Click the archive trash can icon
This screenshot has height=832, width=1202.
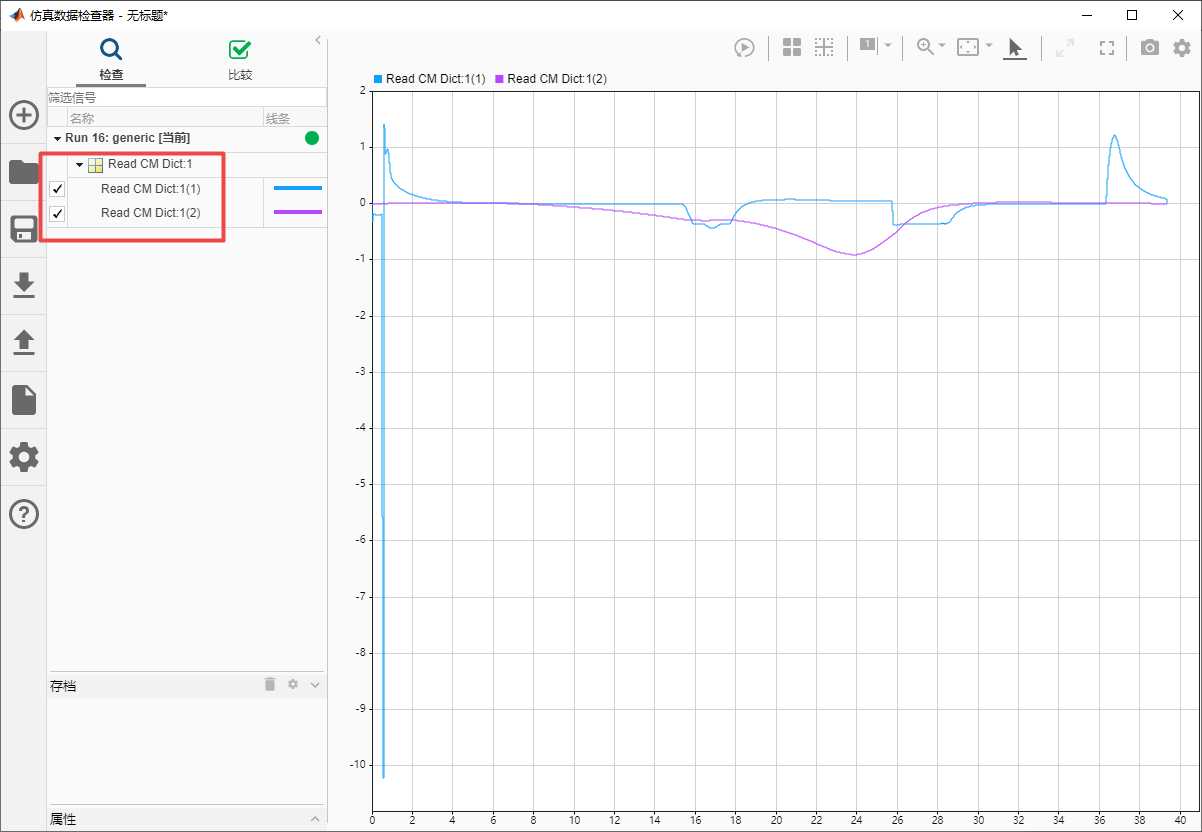[x=270, y=684]
